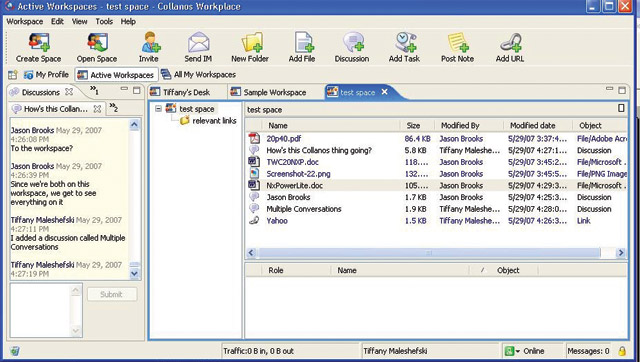Show hidden discussion tabs chevron 2

(113, 107)
